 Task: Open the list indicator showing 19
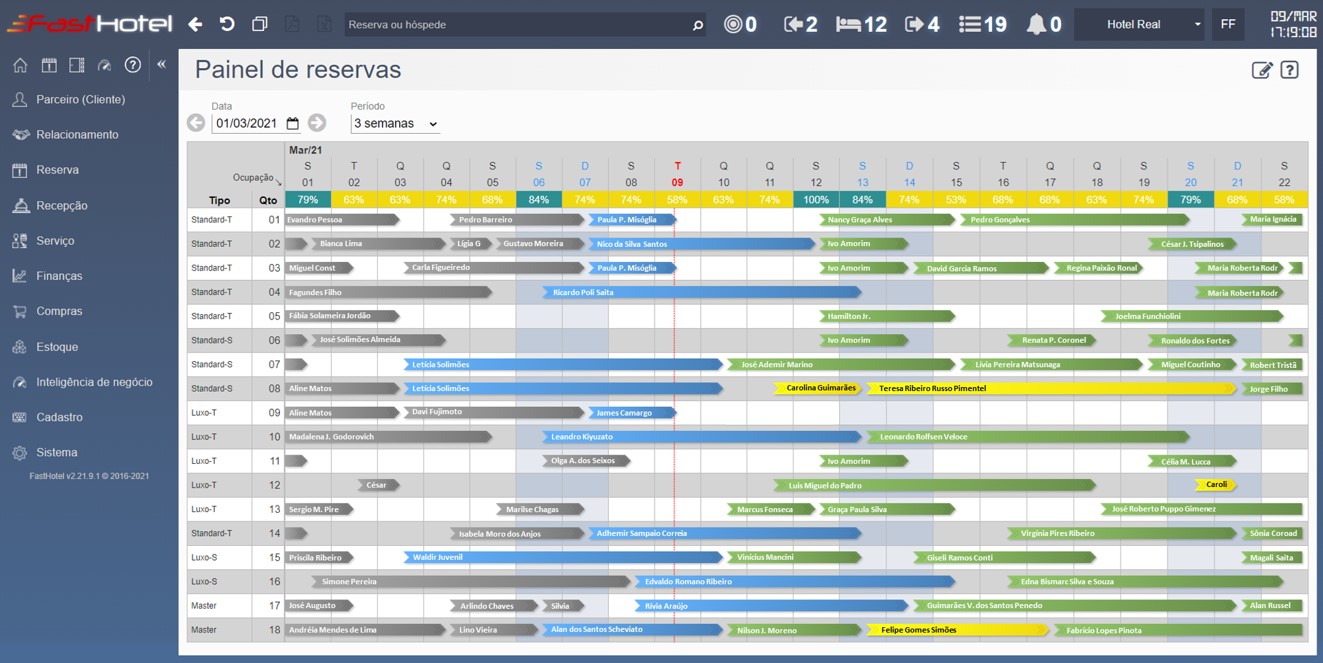[x=982, y=24]
